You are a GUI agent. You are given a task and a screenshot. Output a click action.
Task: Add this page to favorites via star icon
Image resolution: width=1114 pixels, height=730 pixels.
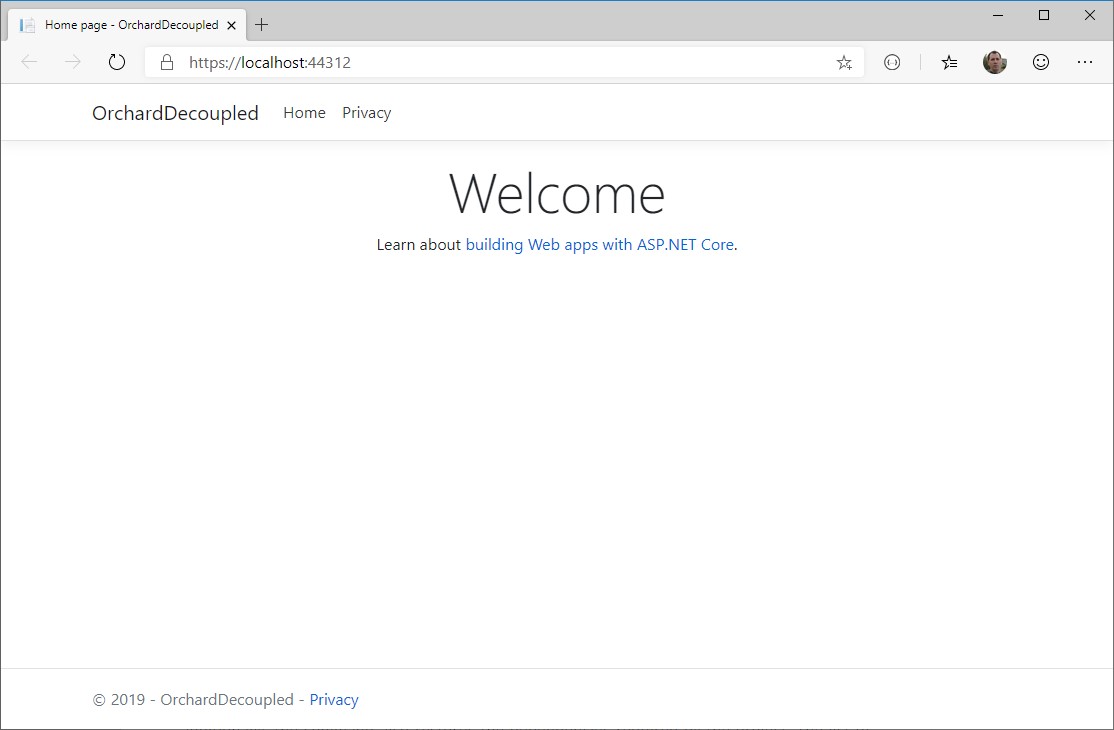(x=843, y=62)
